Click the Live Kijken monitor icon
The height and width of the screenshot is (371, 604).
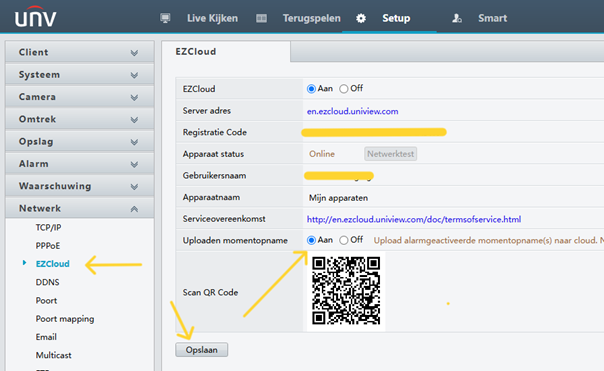click(x=165, y=18)
